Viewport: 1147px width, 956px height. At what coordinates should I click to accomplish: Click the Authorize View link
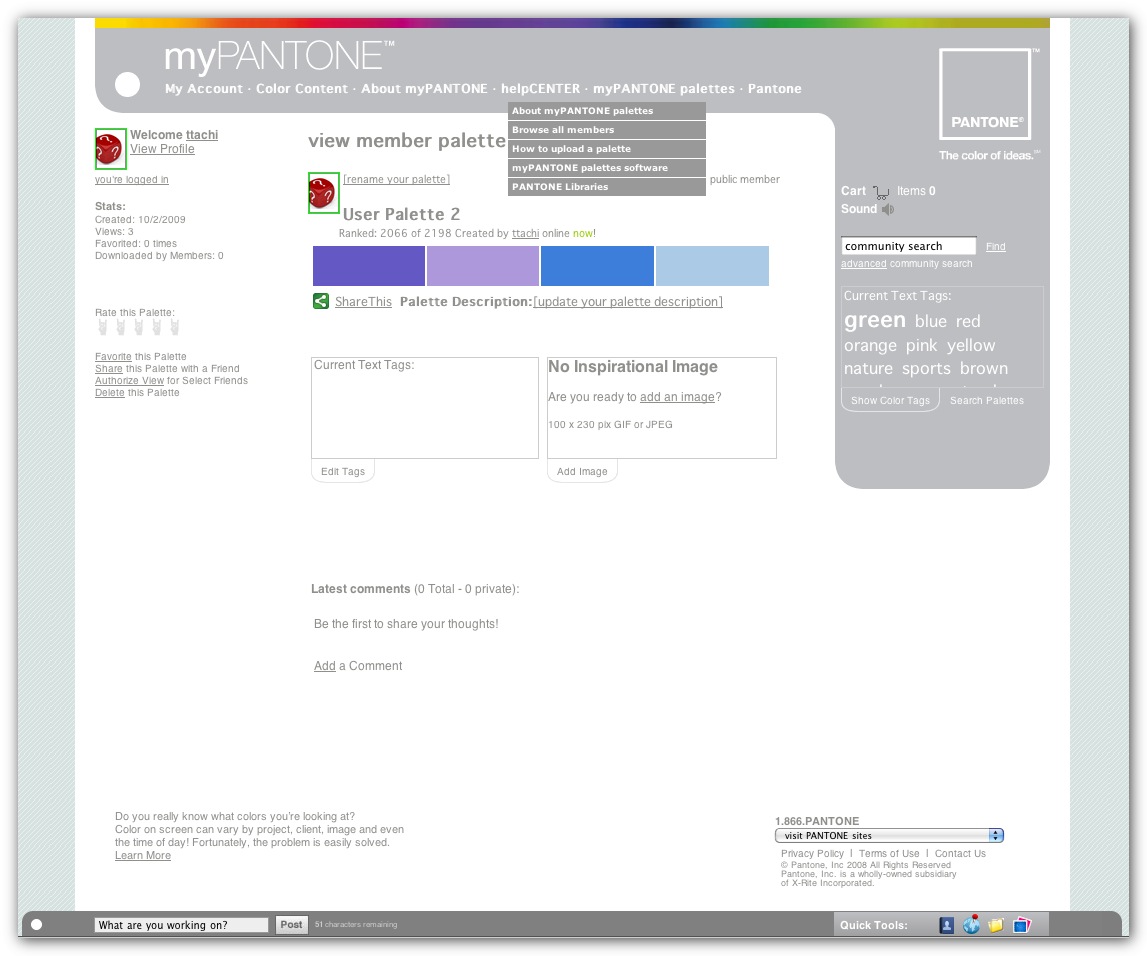click(x=129, y=381)
